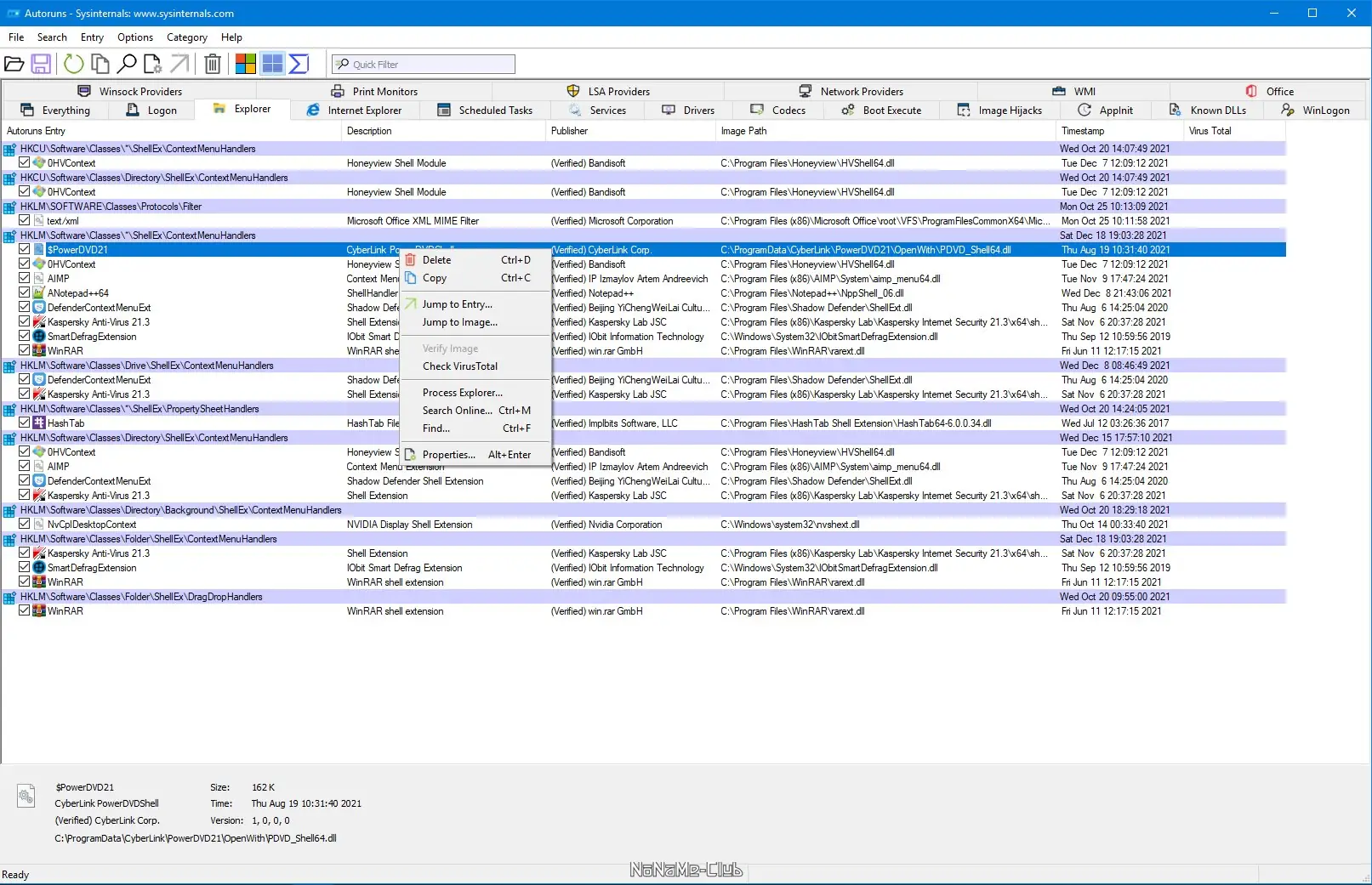Open the Help menu
Screen dimensions: 1372x885
click(231, 37)
